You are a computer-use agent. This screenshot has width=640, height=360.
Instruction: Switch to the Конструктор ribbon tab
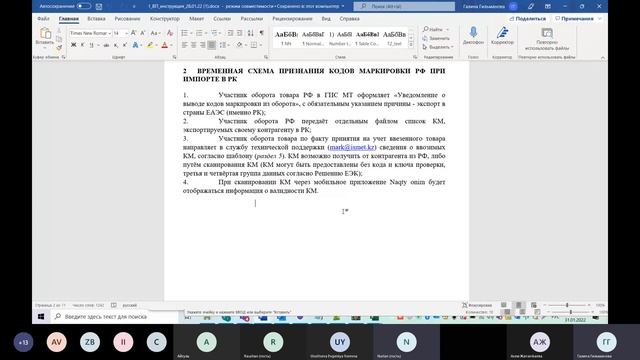[164, 19]
